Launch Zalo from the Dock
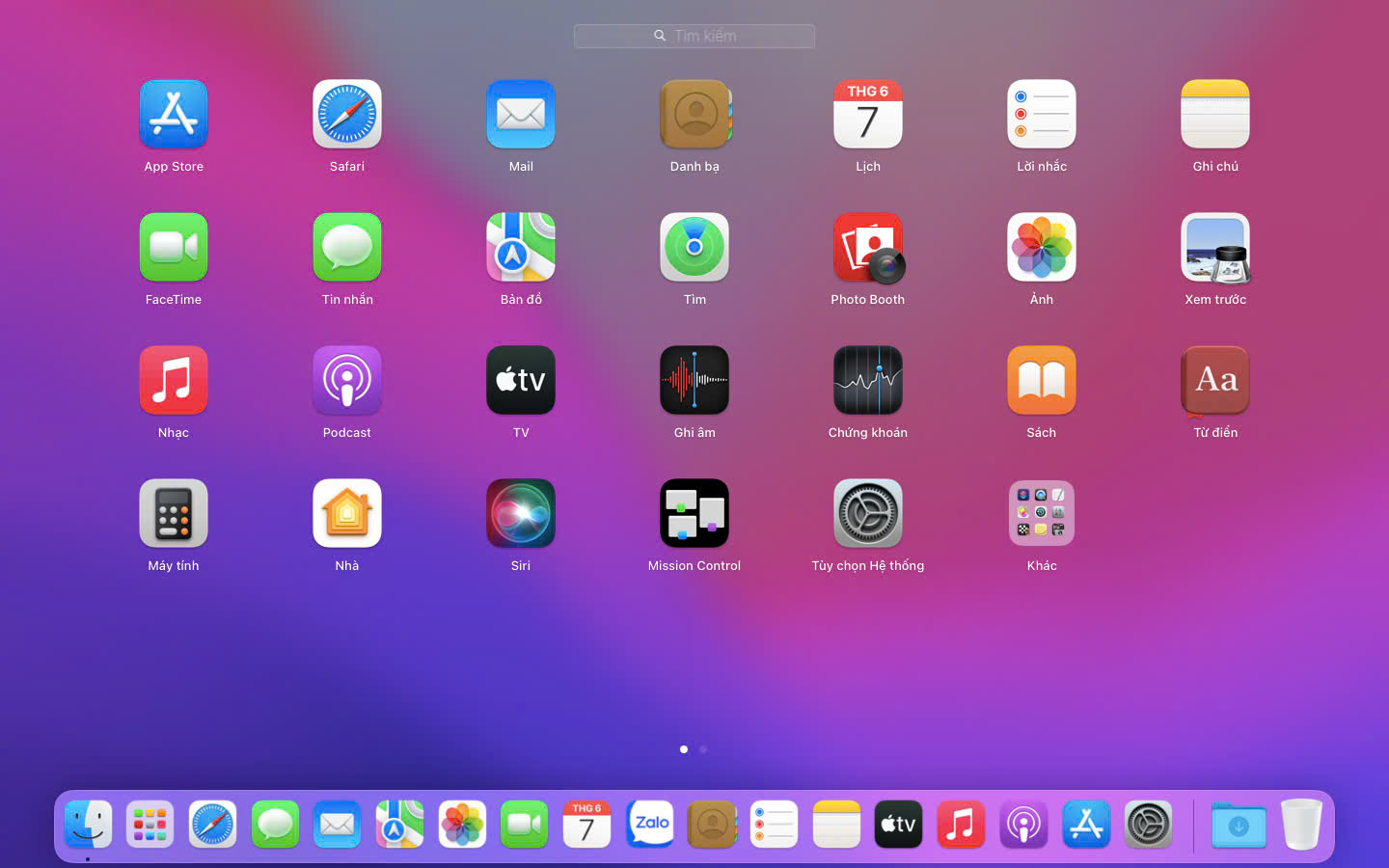 click(649, 825)
